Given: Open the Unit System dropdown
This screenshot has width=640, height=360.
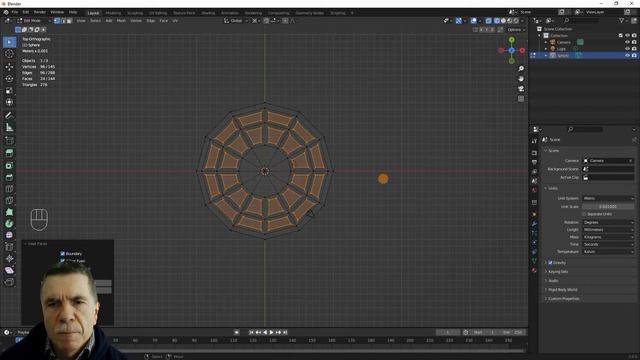Looking at the screenshot, I should [x=608, y=198].
